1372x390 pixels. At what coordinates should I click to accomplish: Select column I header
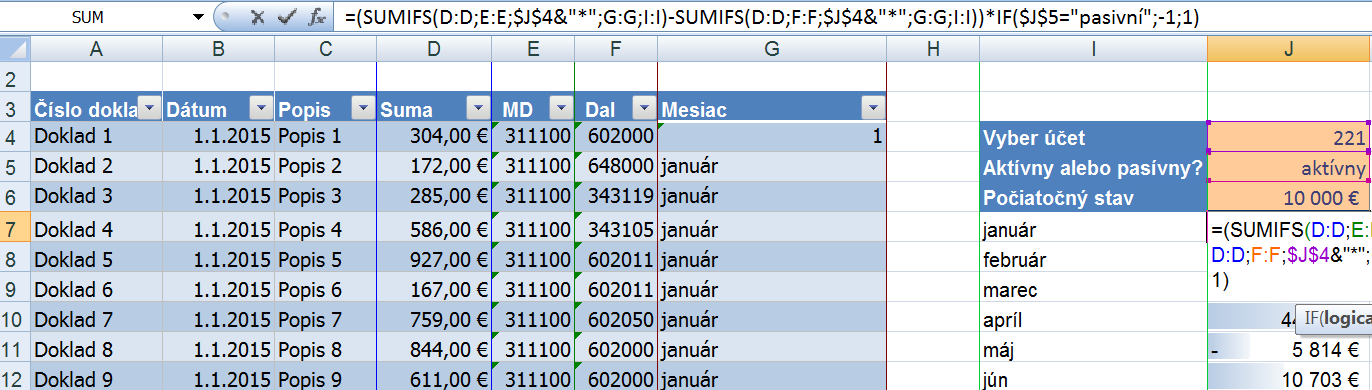(1093, 48)
